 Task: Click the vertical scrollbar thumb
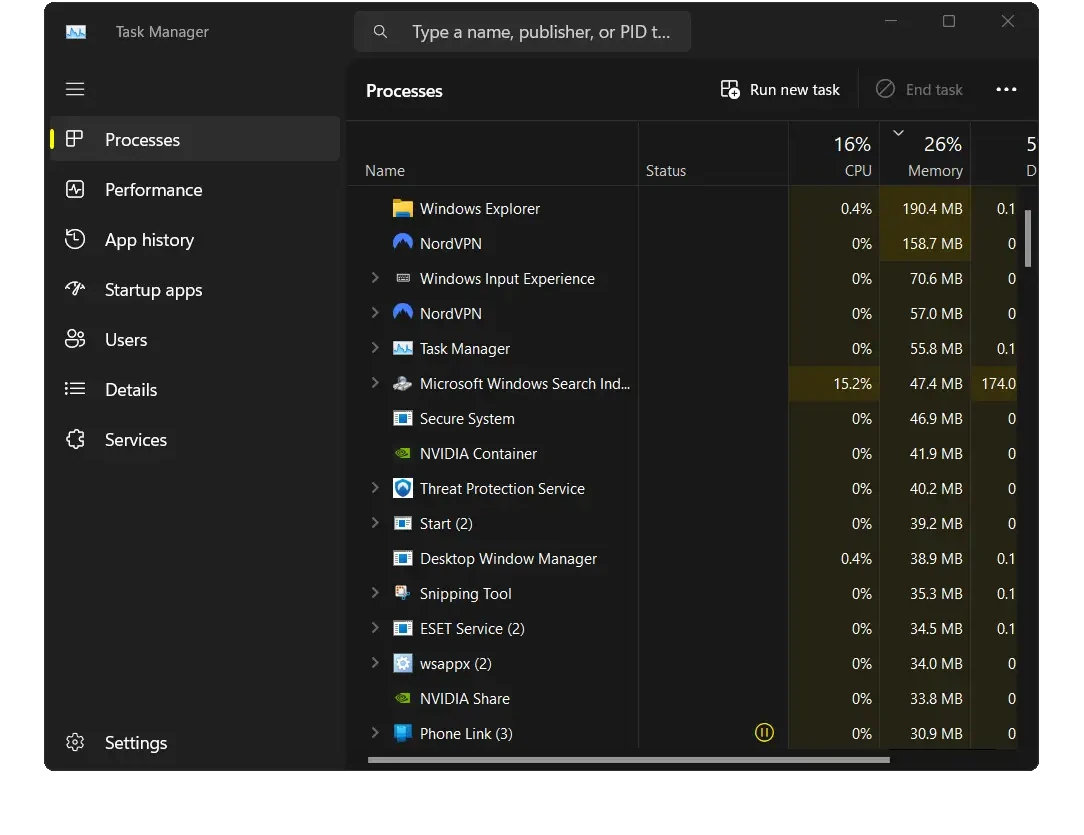(1028, 238)
